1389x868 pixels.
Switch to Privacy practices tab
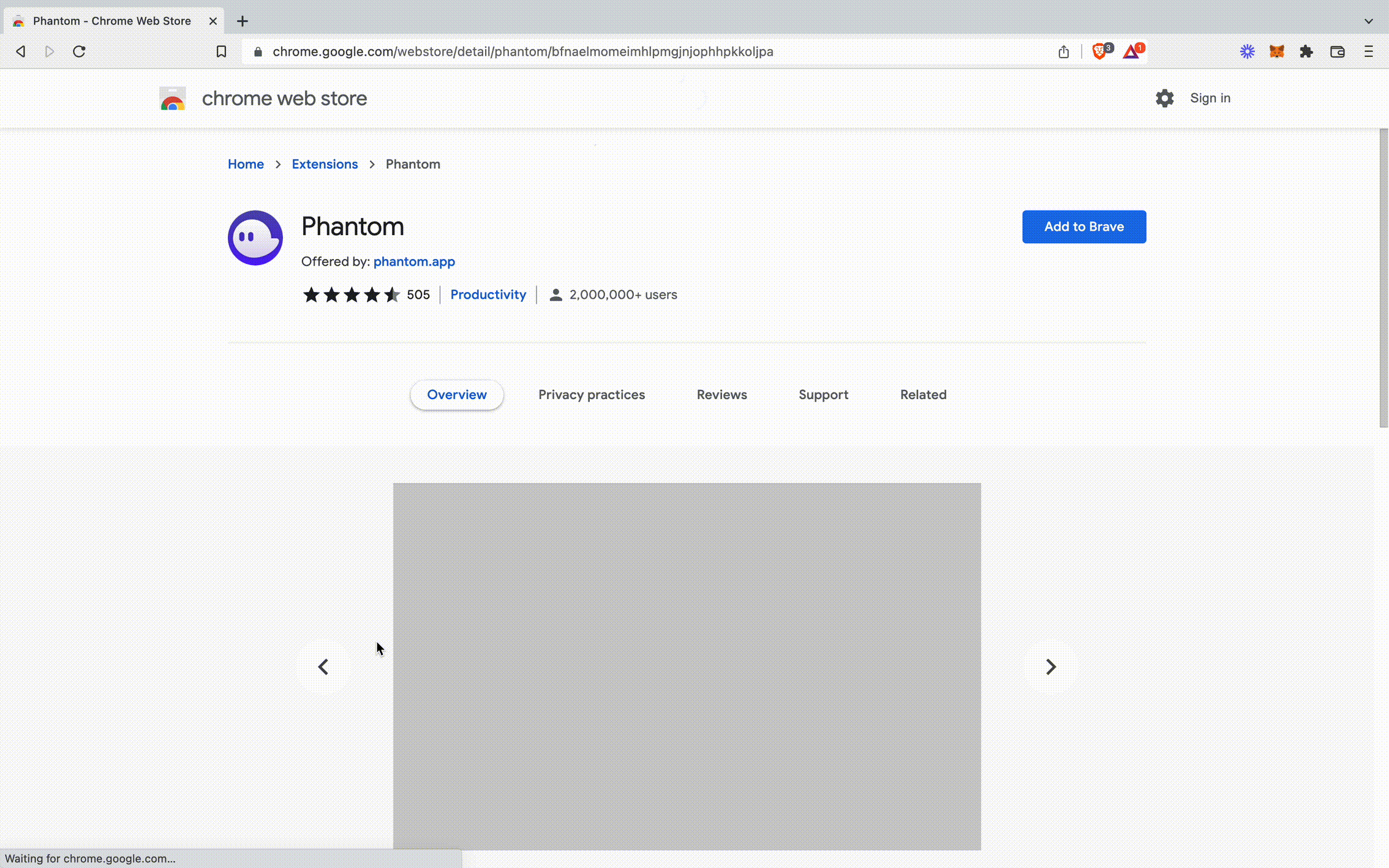(x=592, y=395)
